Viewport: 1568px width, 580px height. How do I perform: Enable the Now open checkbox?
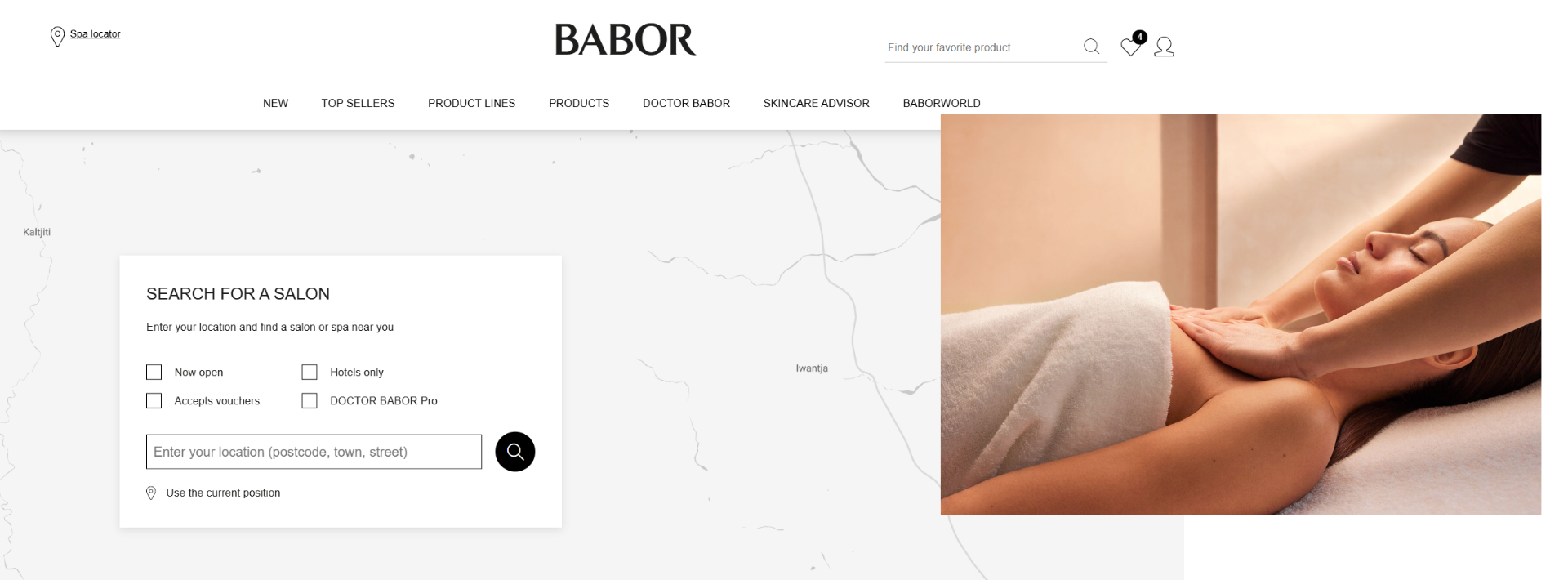coord(154,373)
